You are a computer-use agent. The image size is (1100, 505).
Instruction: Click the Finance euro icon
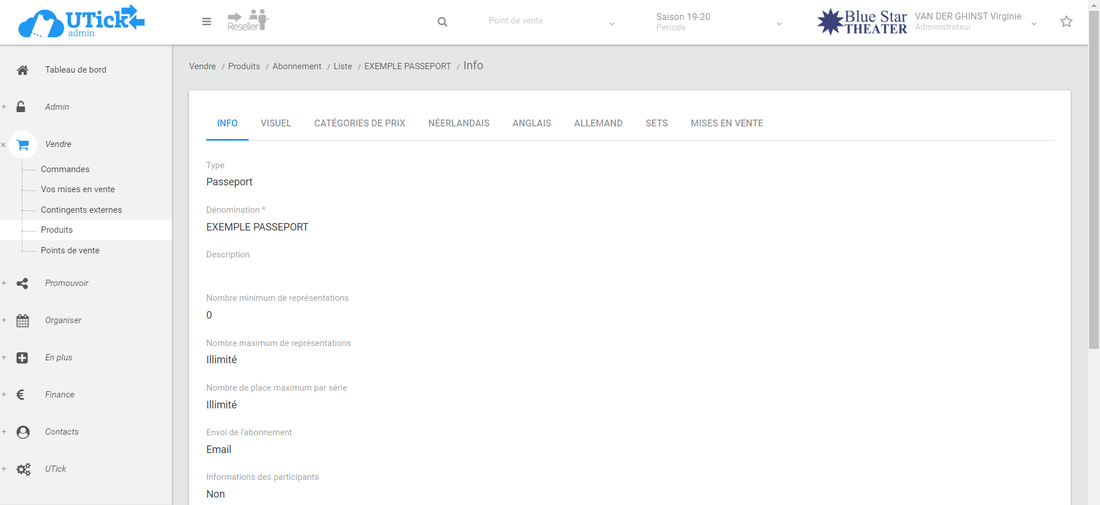[x=21, y=395]
